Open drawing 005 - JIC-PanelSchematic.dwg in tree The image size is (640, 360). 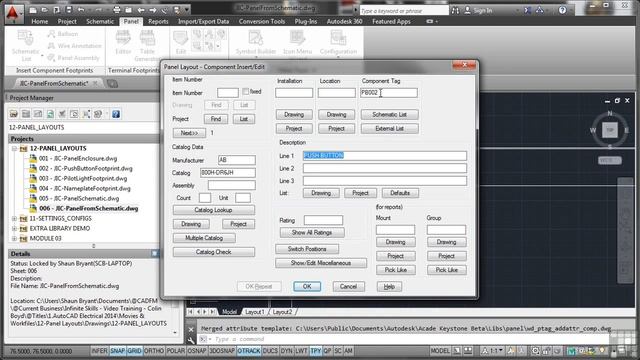coord(79,198)
